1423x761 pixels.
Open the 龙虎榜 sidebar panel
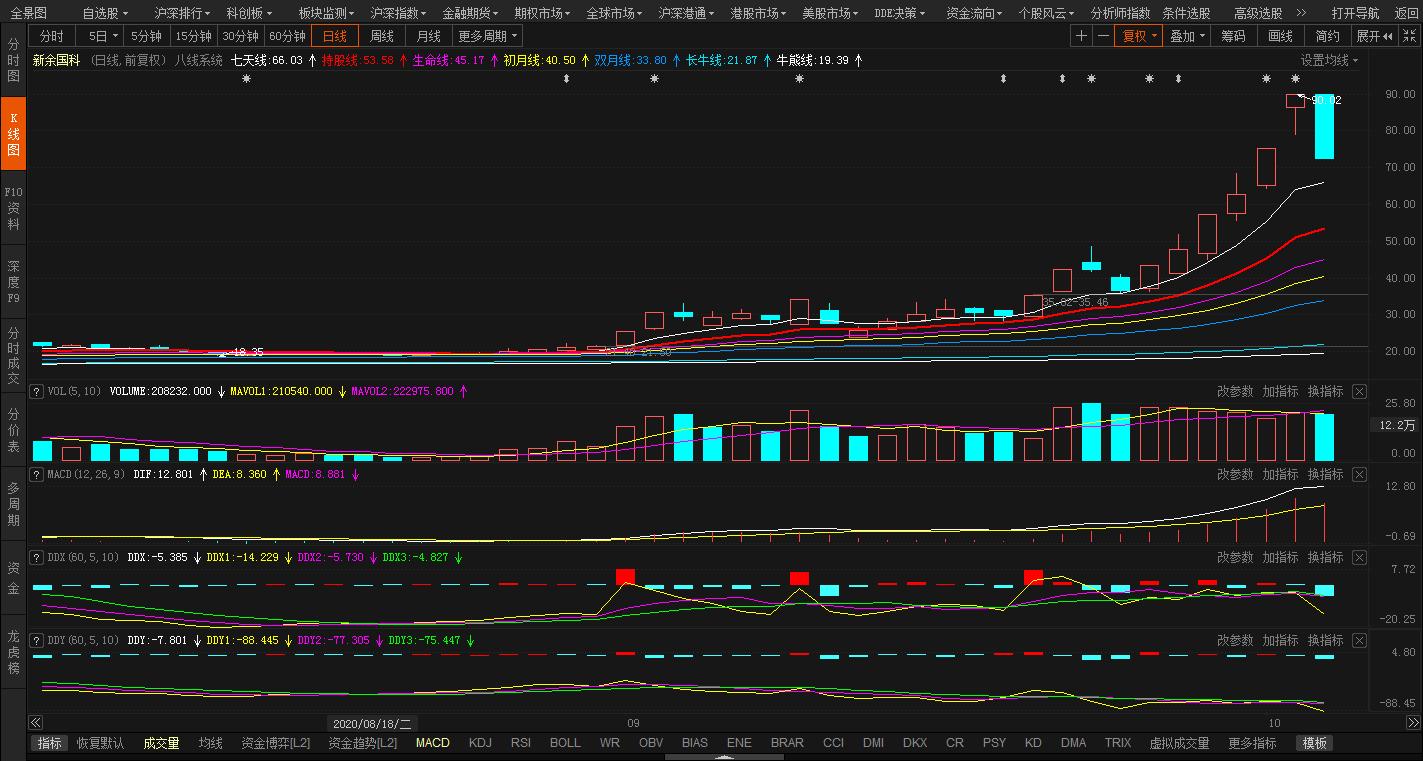tap(13, 652)
